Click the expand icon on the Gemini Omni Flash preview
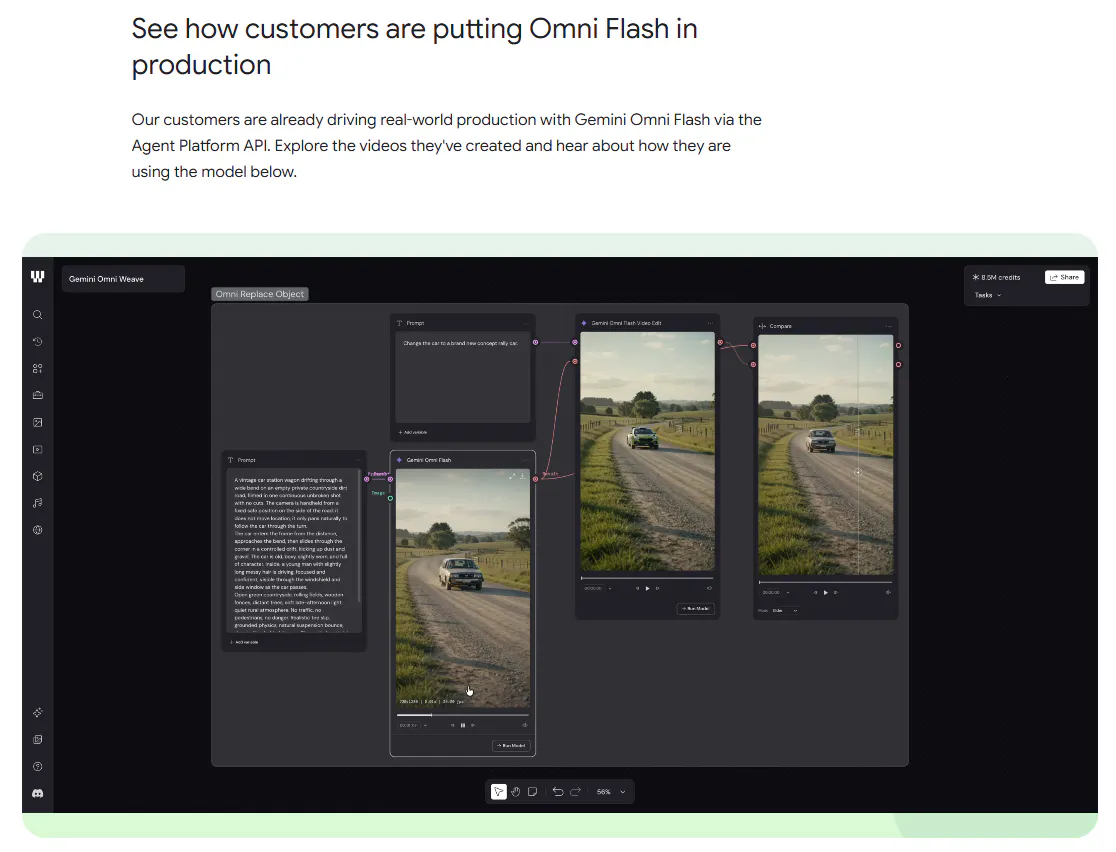 tap(512, 476)
